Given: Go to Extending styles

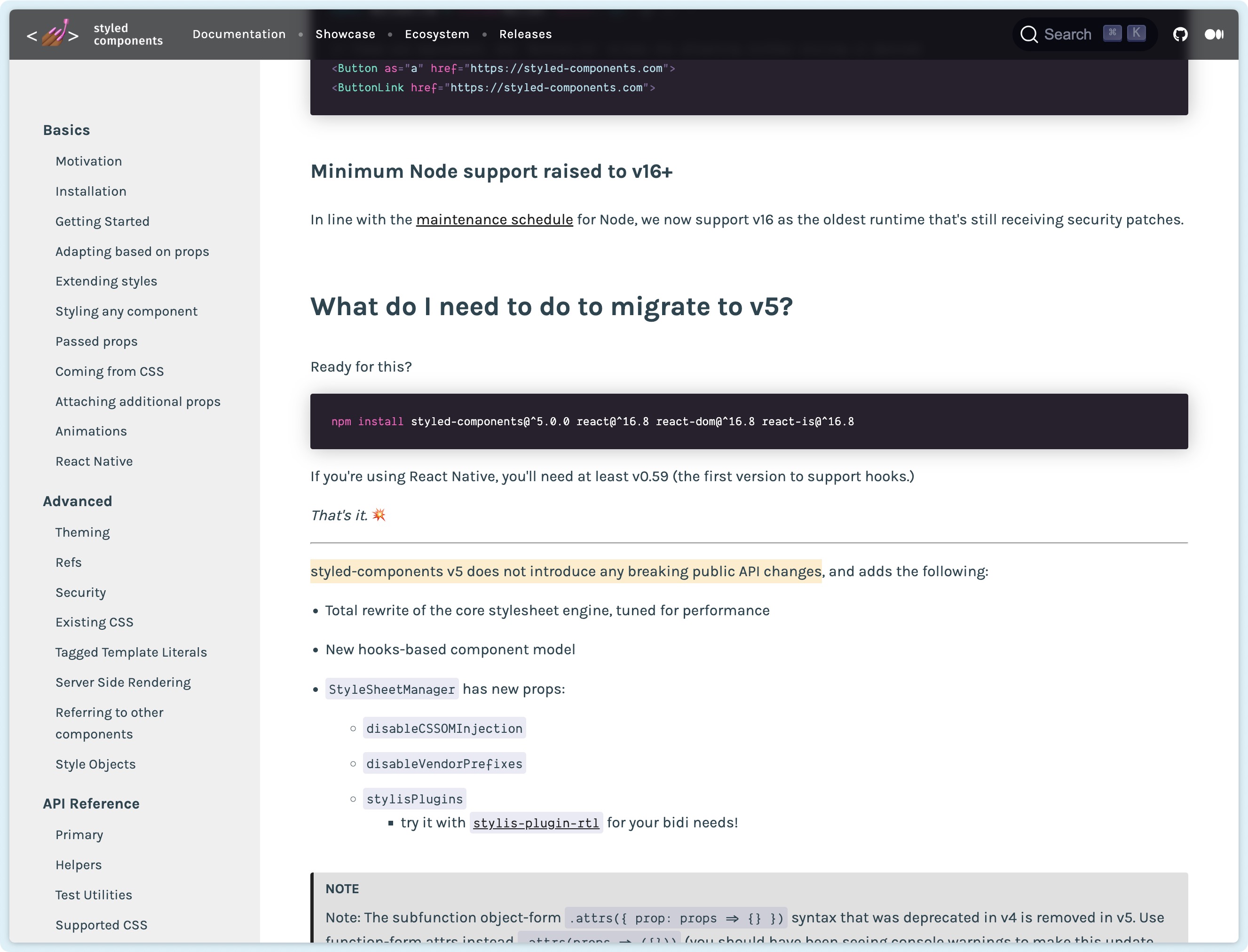Looking at the screenshot, I should point(106,282).
